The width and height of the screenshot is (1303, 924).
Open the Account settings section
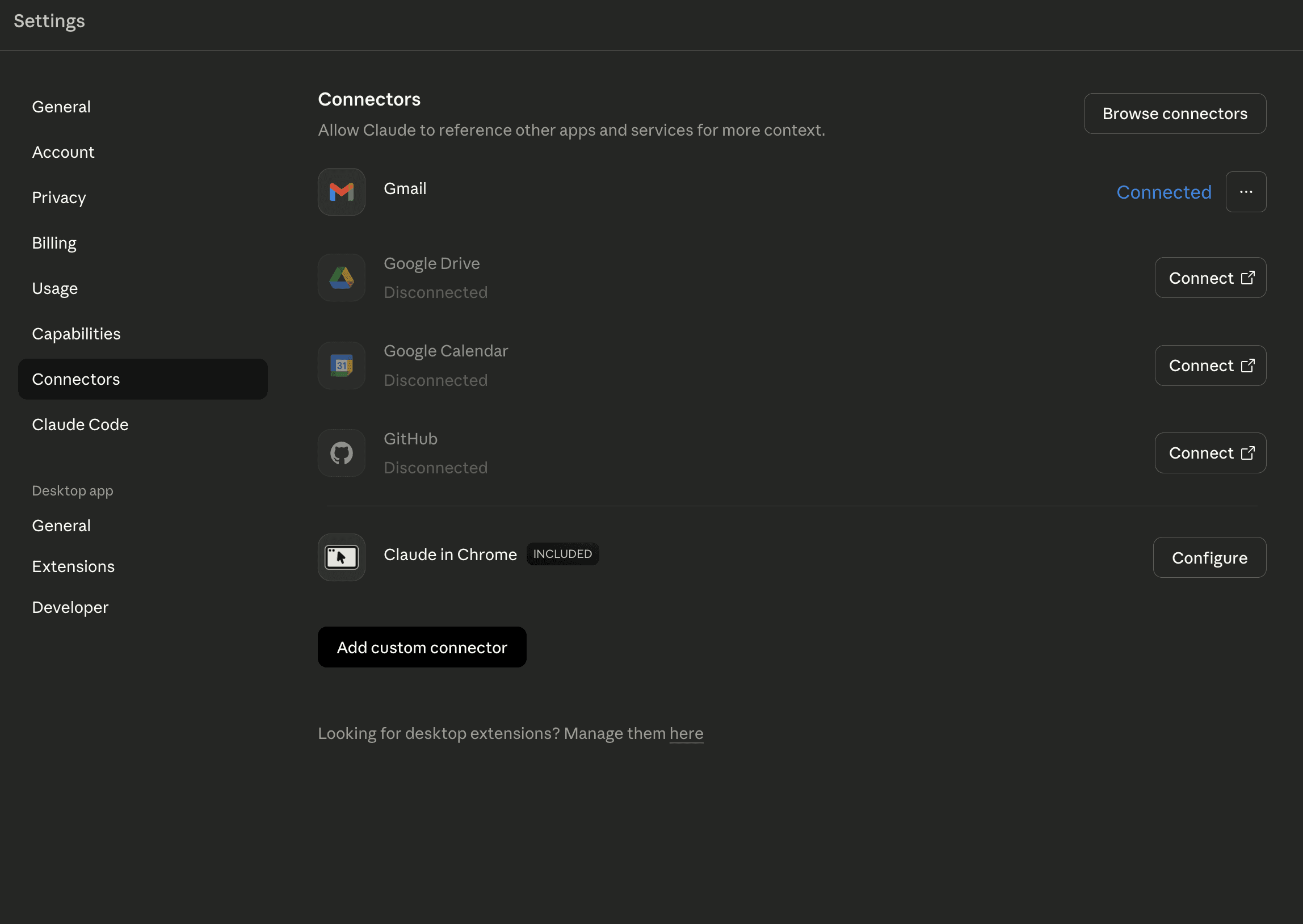pyautogui.click(x=63, y=152)
